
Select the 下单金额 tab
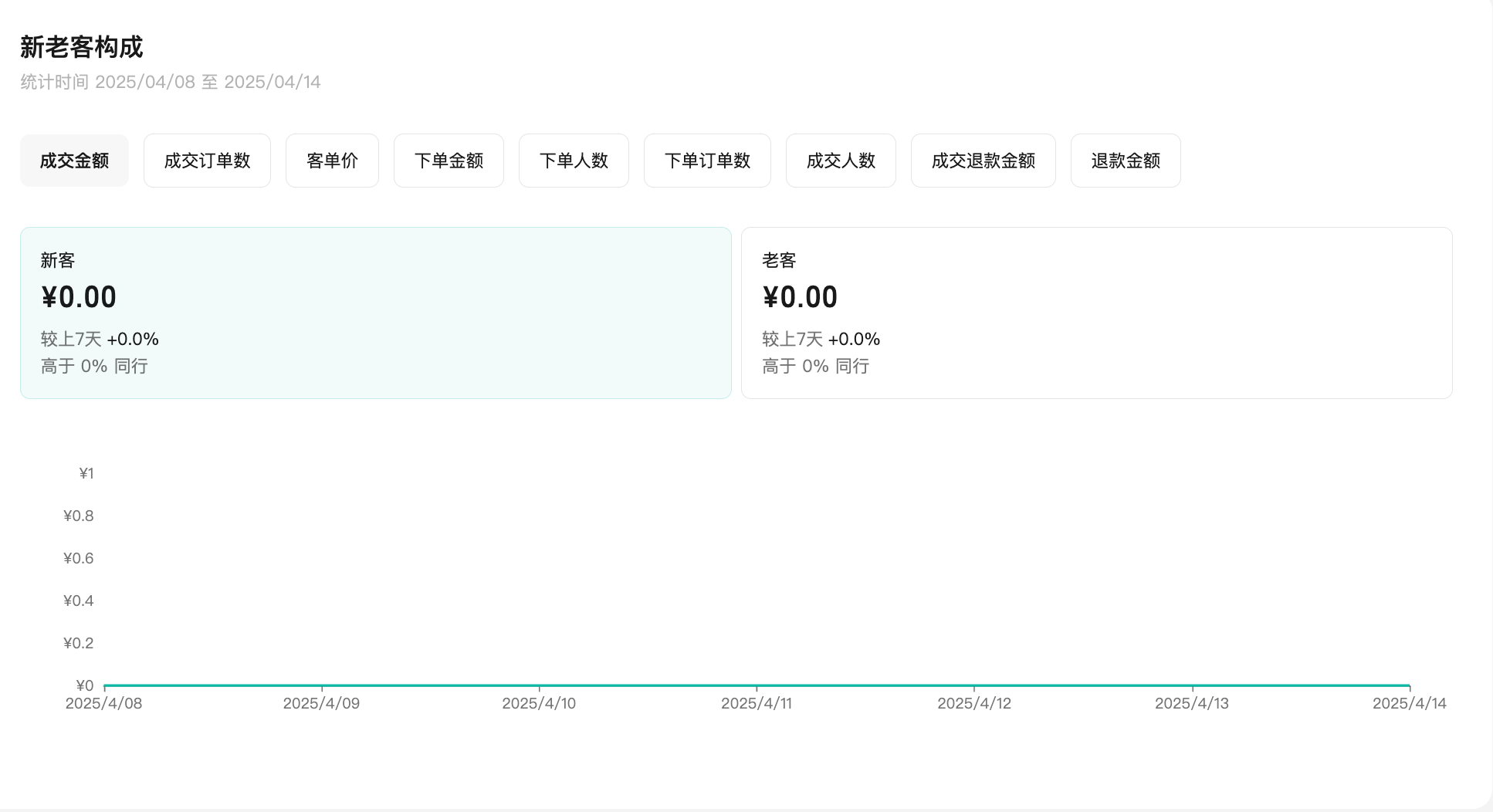(449, 161)
